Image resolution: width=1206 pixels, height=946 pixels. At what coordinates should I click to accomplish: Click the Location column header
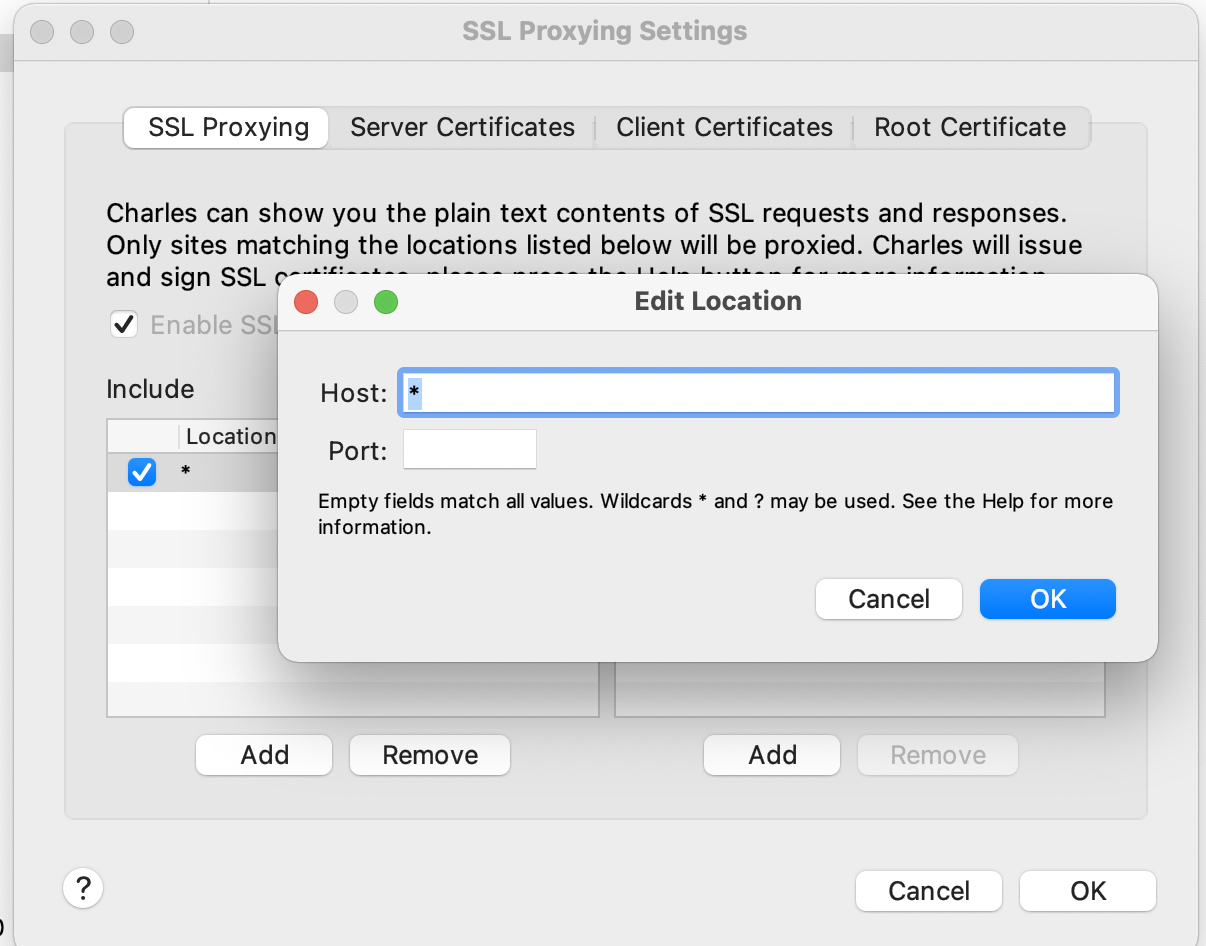[x=229, y=437]
